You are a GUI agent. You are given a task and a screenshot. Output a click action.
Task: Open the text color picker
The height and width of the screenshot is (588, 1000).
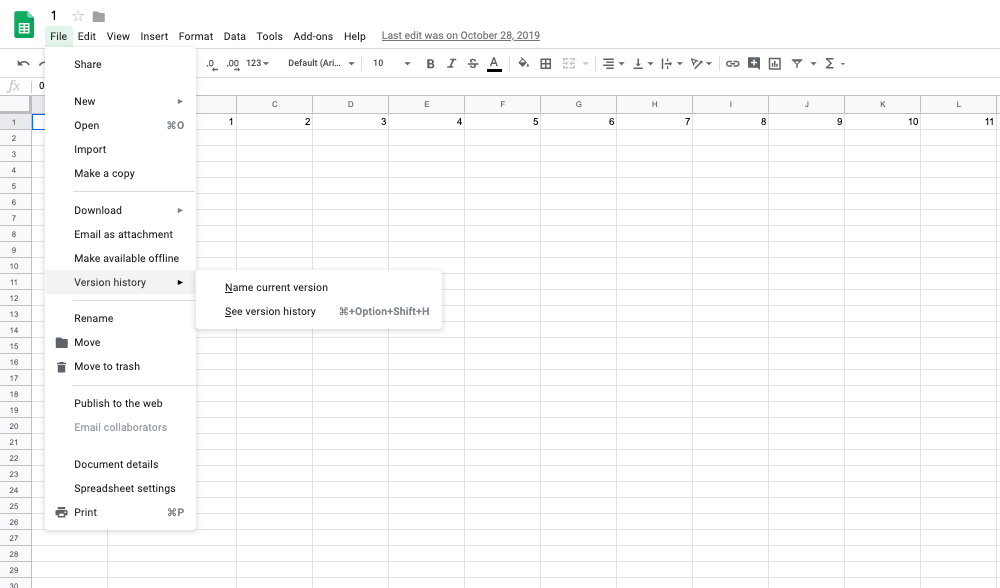(494, 63)
